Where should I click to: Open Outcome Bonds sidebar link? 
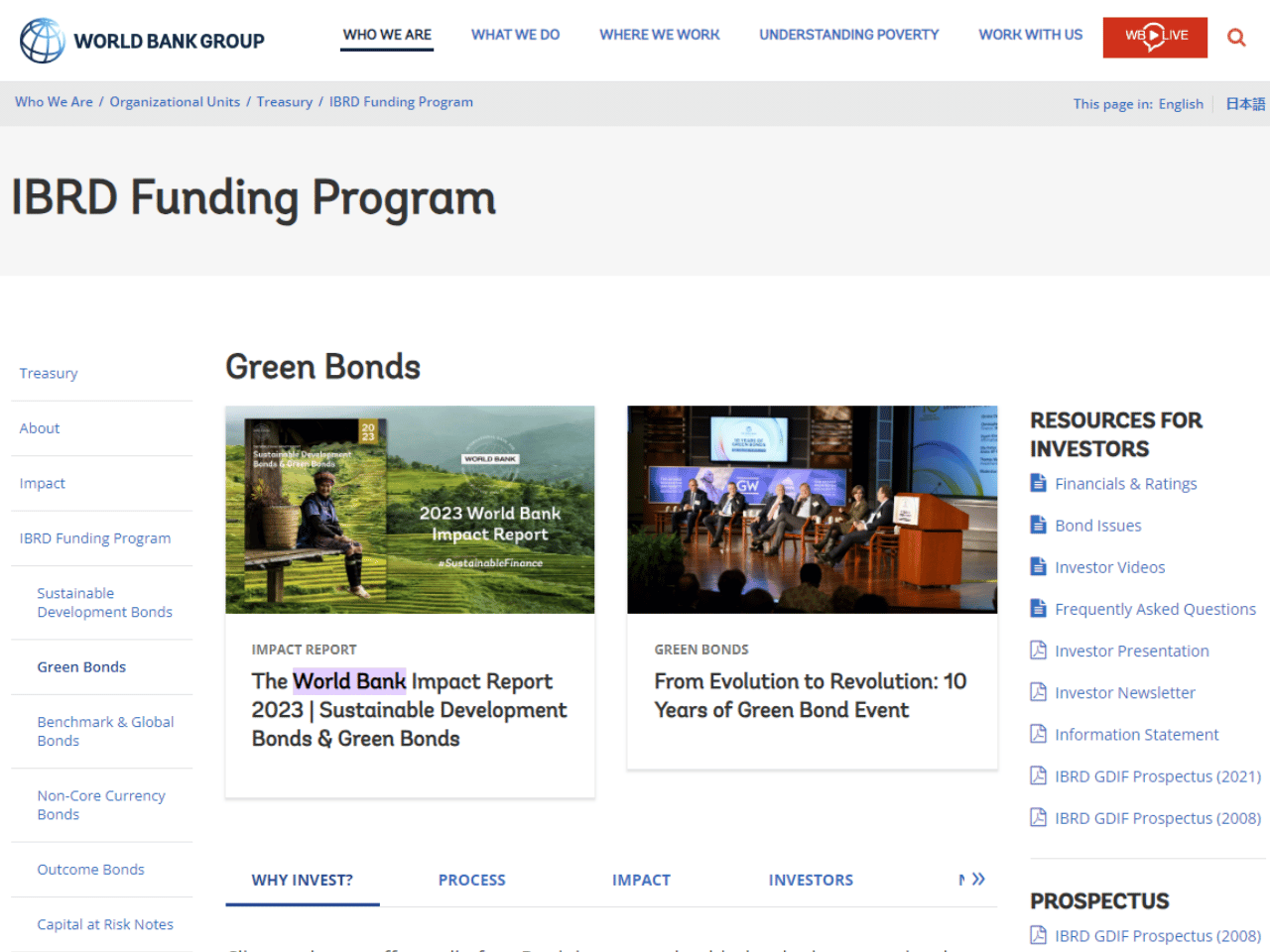tap(90, 870)
